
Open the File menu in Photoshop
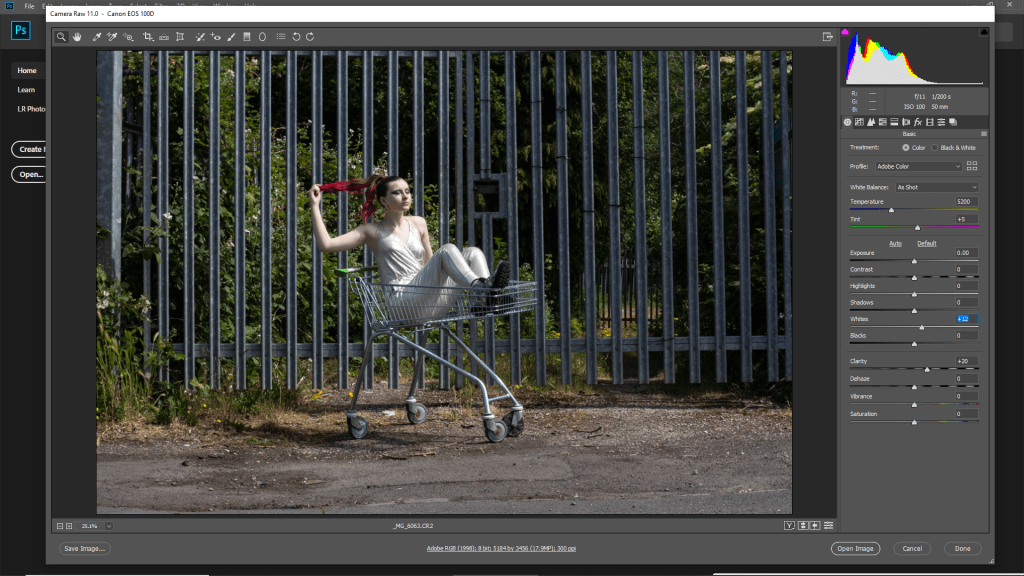[x=29, y=6]
